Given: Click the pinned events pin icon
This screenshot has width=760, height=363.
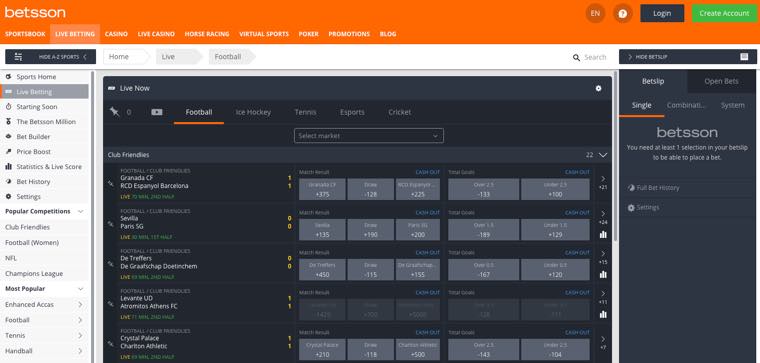Looking at the screenshot, I should 114,112.
